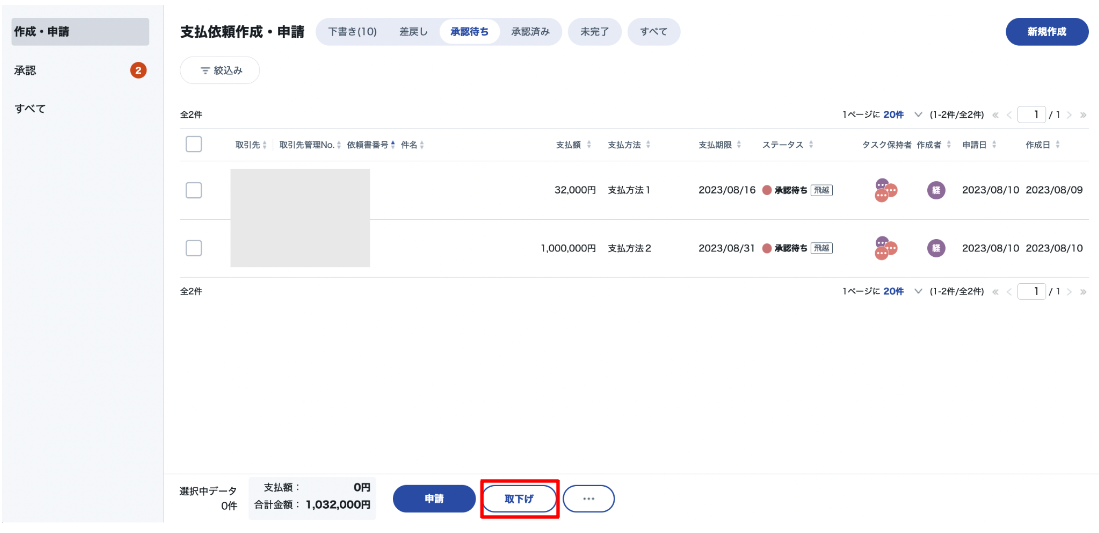Click the red badge showing 2 beside 承認
The width and height of the screenshot is (1099, 533).
(138, 70)
